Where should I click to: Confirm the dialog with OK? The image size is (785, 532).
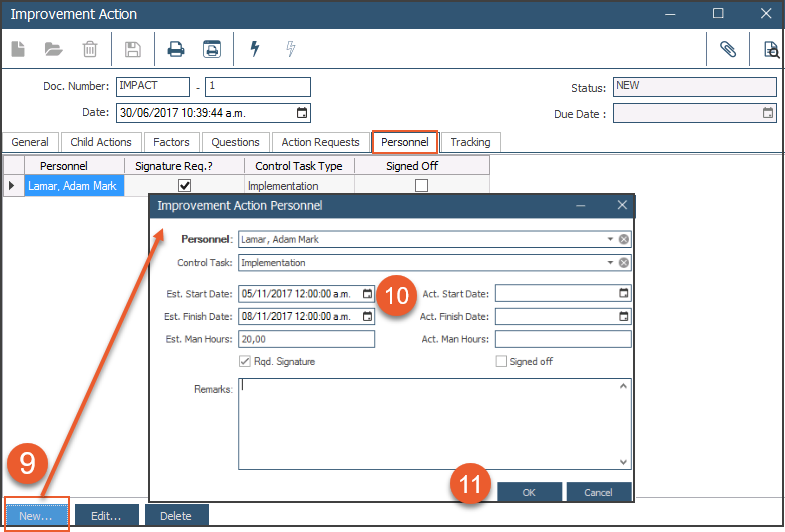[529, 492]
